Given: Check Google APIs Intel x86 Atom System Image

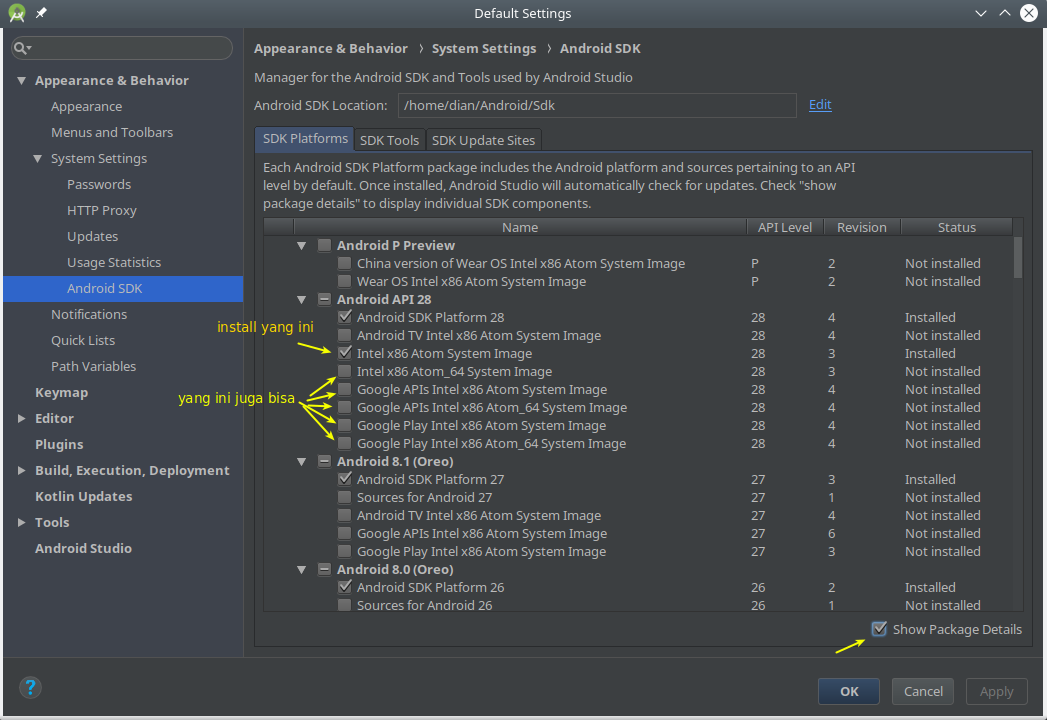Looking at the screenshot, I should pos(345,389).
